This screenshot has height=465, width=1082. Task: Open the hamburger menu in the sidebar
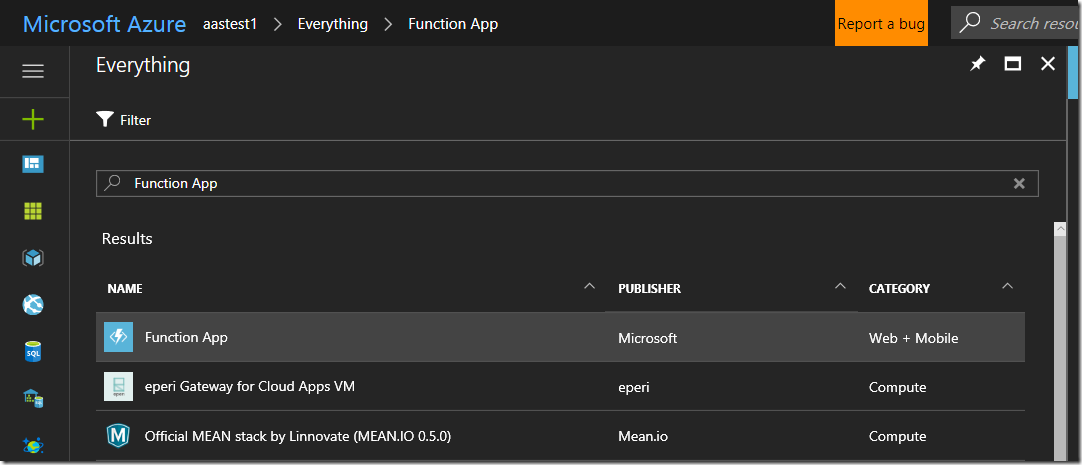click(x=33, y=71)
